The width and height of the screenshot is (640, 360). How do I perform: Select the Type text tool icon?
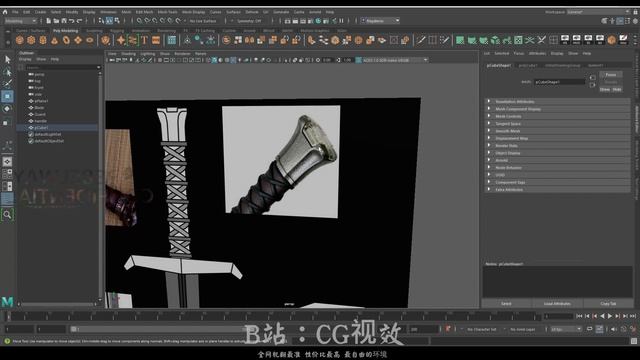[x=144, y=40]
